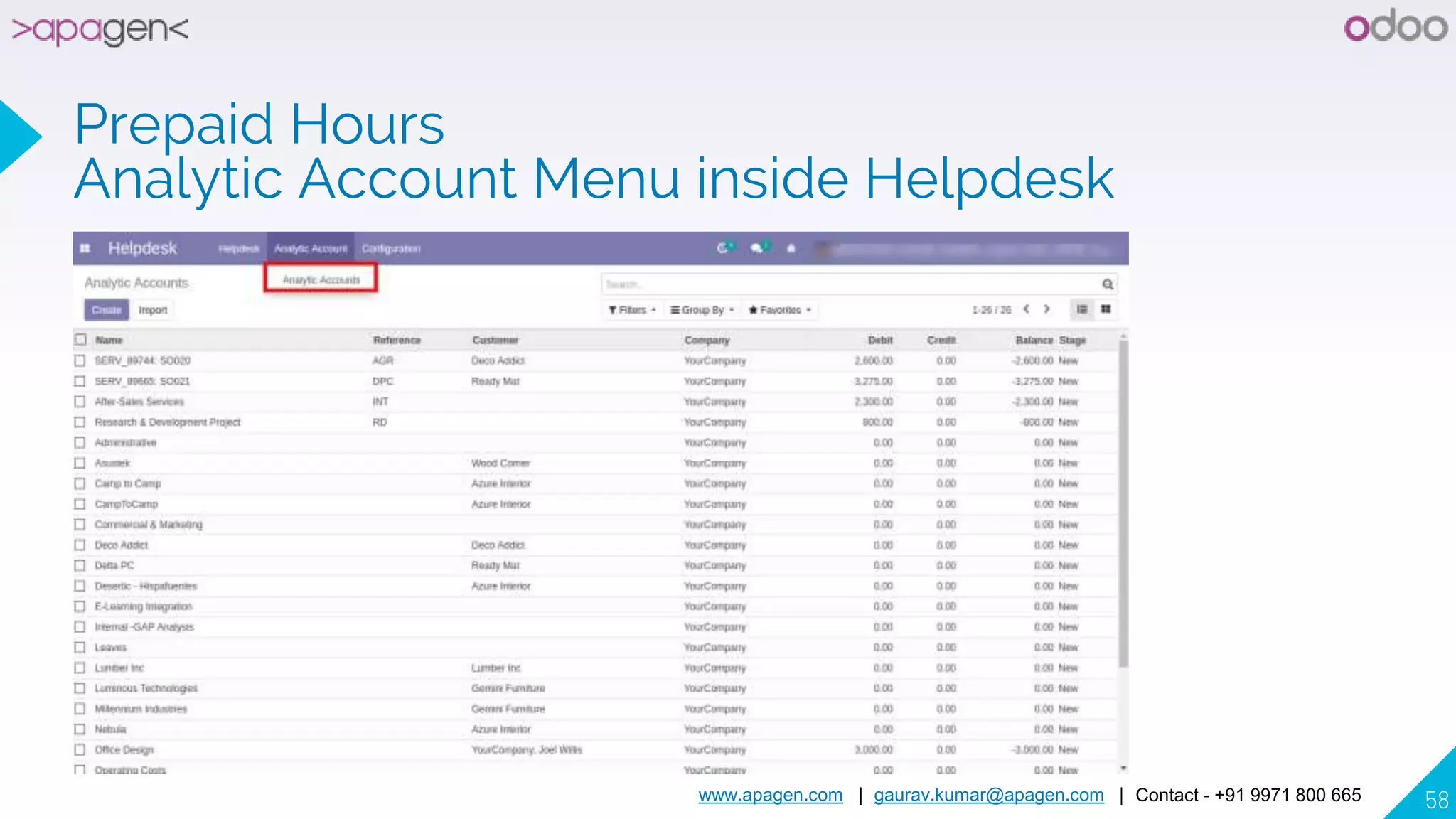Open the Millennium Industries row

pos(597,709)
